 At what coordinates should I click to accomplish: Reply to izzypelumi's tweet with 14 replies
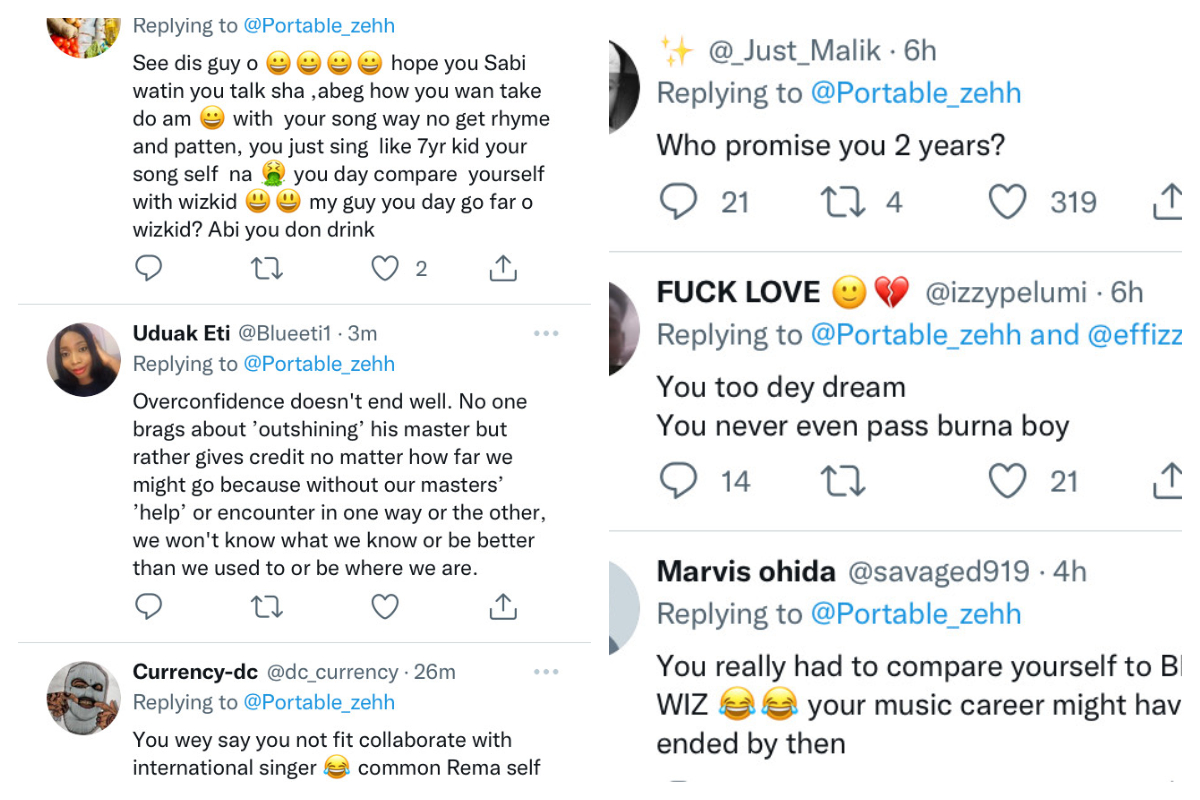[x=679, y=482]
